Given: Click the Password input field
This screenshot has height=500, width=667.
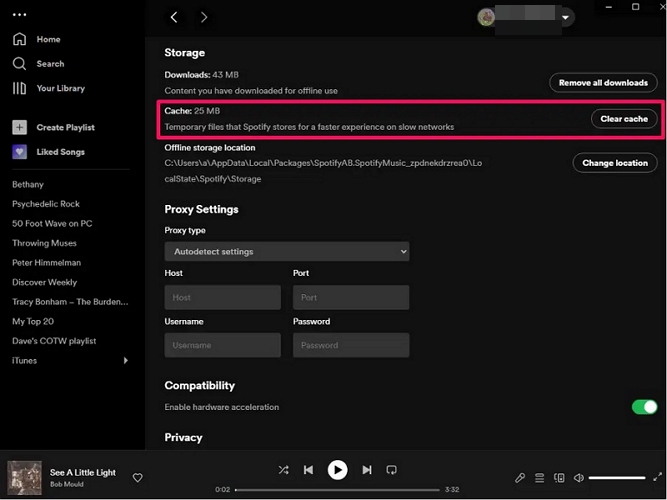Looking at the screenshot, I should pyautogui.click(x=351, y=345).
